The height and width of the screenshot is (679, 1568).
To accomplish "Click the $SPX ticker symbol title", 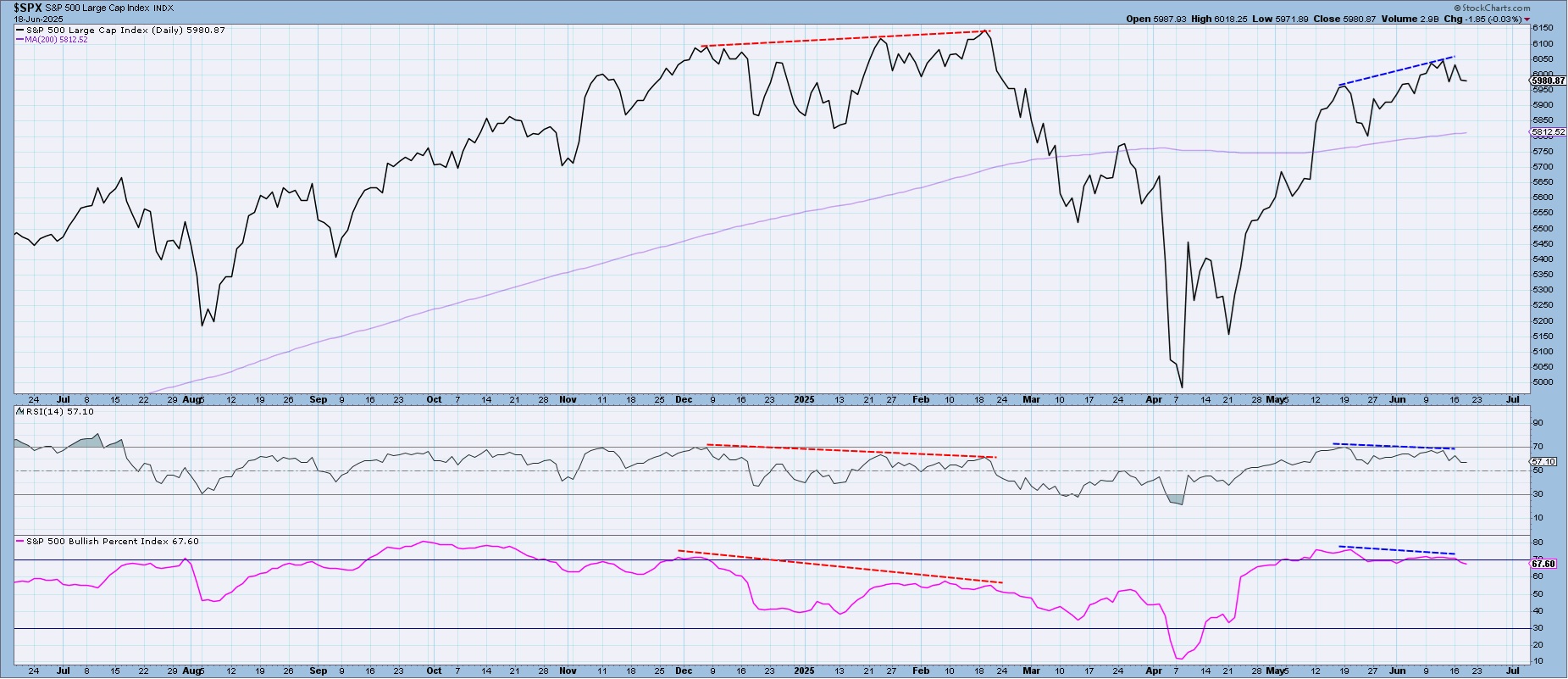I will click(27, 7).
